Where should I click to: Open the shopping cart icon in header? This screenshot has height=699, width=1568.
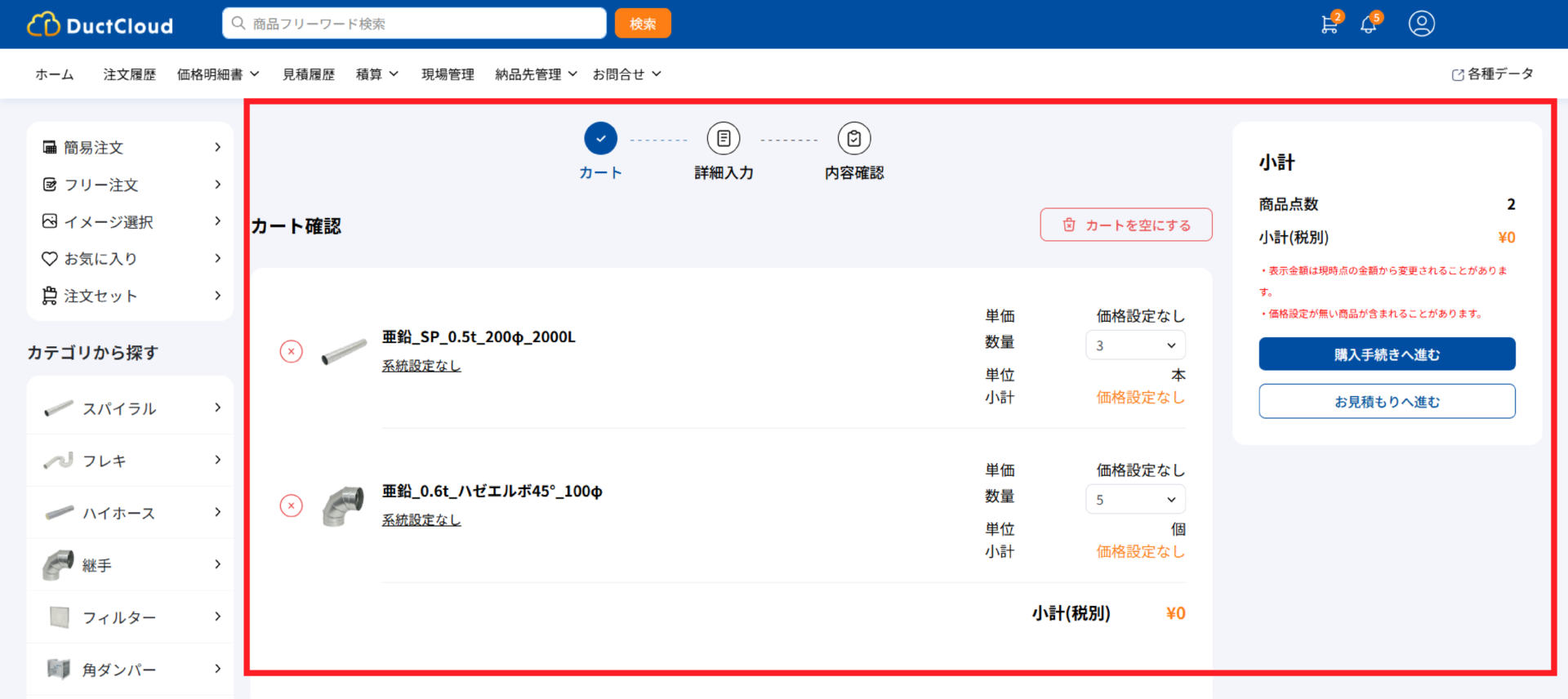[1329, 24]
